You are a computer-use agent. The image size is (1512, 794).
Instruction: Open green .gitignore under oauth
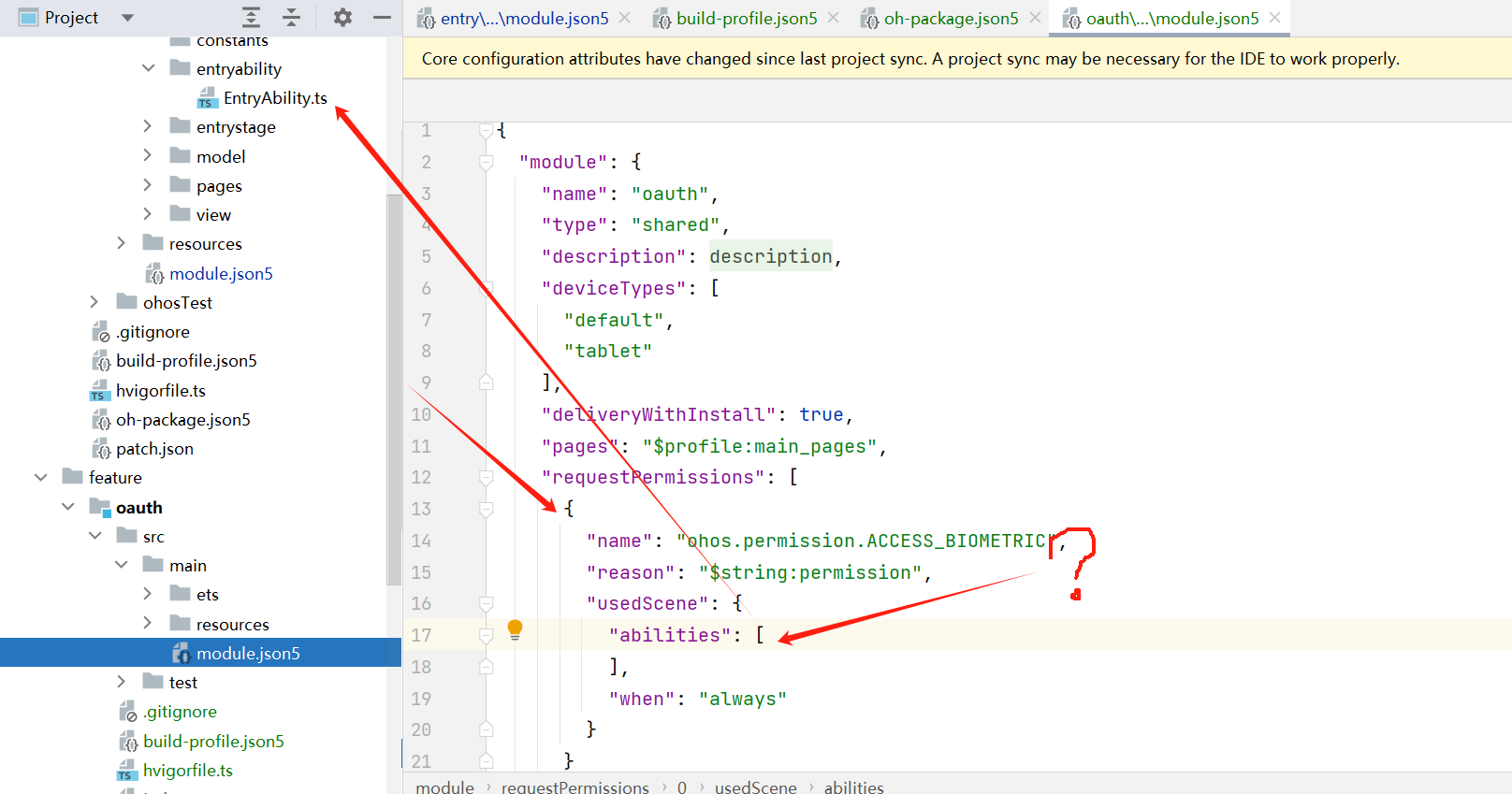click(x=180, y=712)
